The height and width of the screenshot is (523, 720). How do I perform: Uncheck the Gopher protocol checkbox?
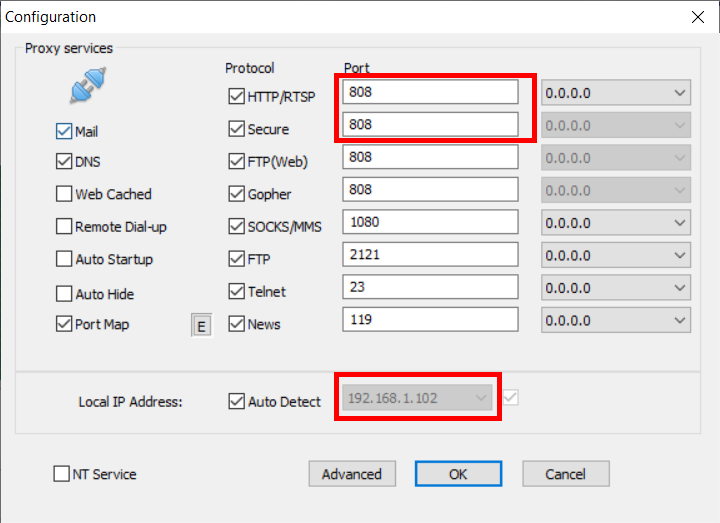(236, 194)
